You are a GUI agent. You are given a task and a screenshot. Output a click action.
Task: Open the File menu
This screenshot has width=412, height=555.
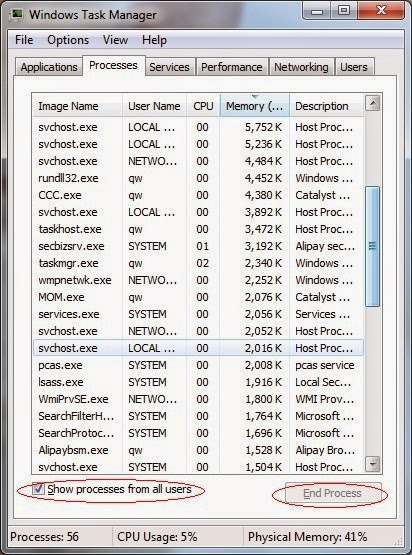[x=24, y=40]
